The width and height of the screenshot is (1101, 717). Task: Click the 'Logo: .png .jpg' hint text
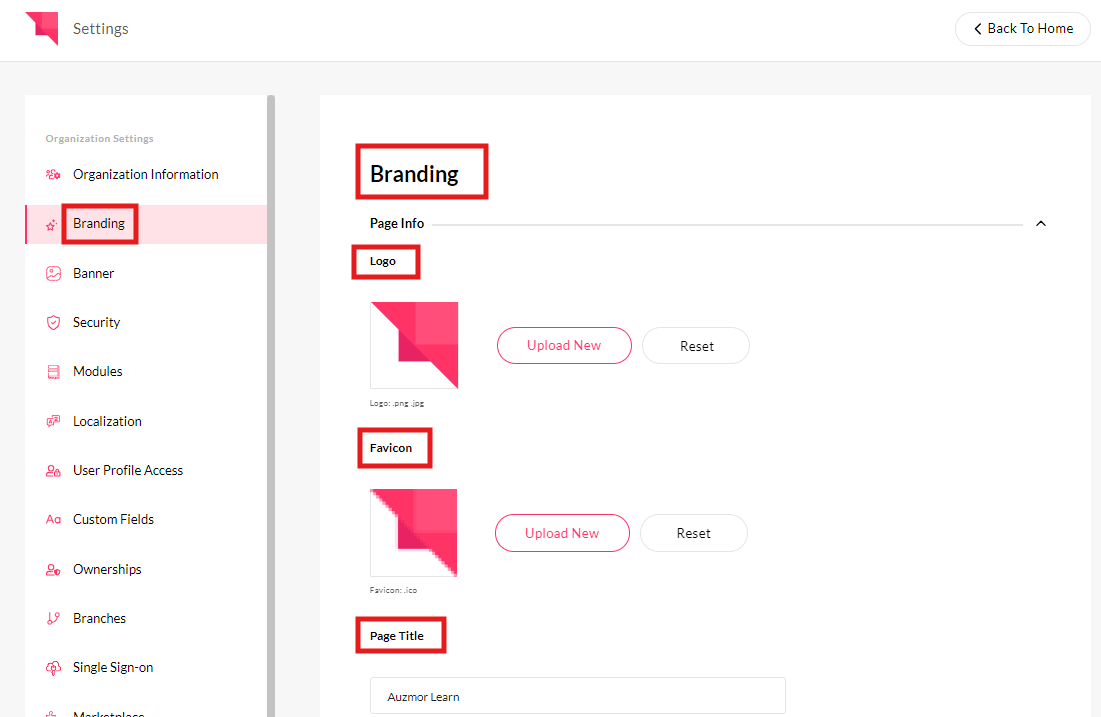pos(397,404)
